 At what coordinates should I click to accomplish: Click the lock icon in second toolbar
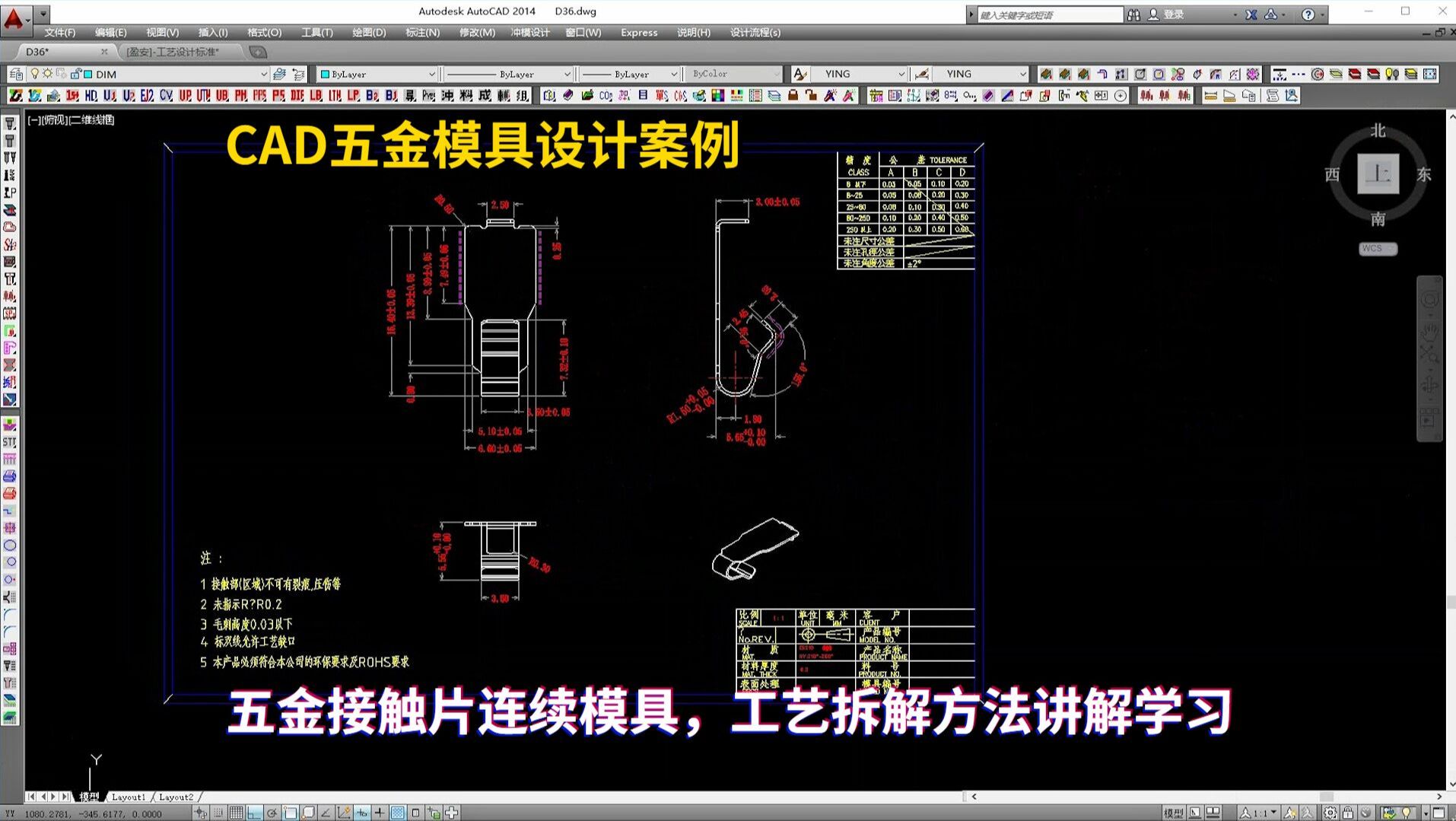click(x=793, y=96)
